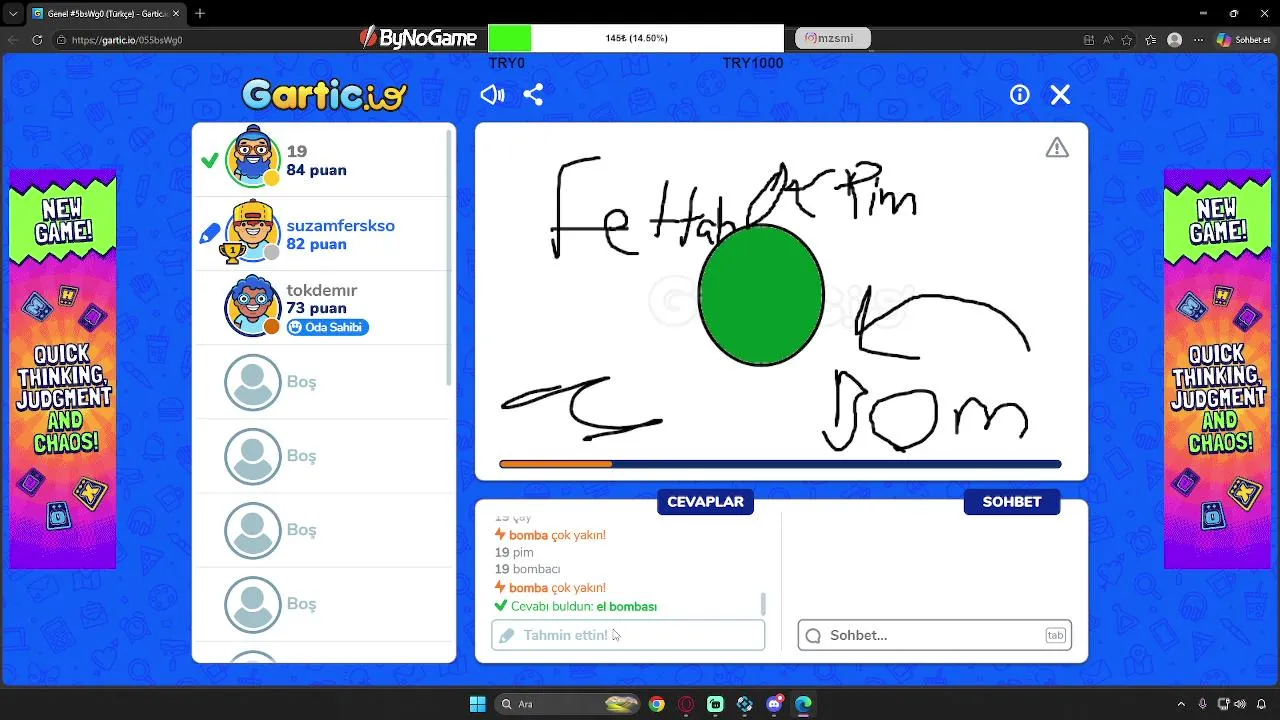1280x720 pixels.
Task: Show hidden system tray icons
Action: [1181, 704]
